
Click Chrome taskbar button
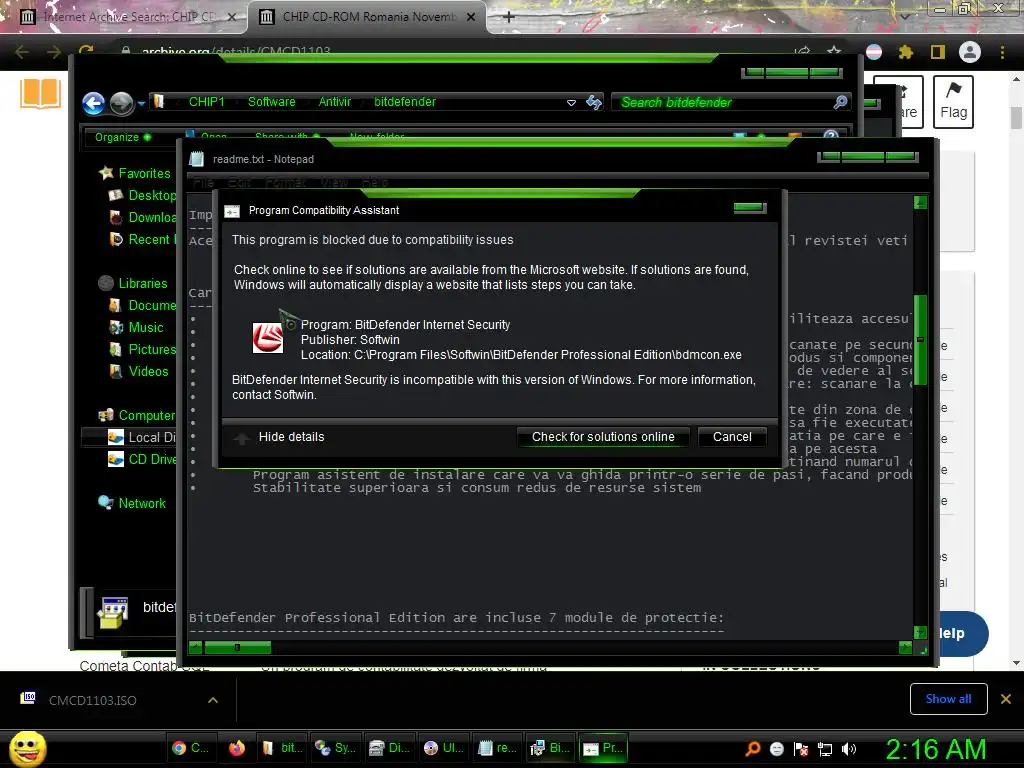click(x=190, y=748)
